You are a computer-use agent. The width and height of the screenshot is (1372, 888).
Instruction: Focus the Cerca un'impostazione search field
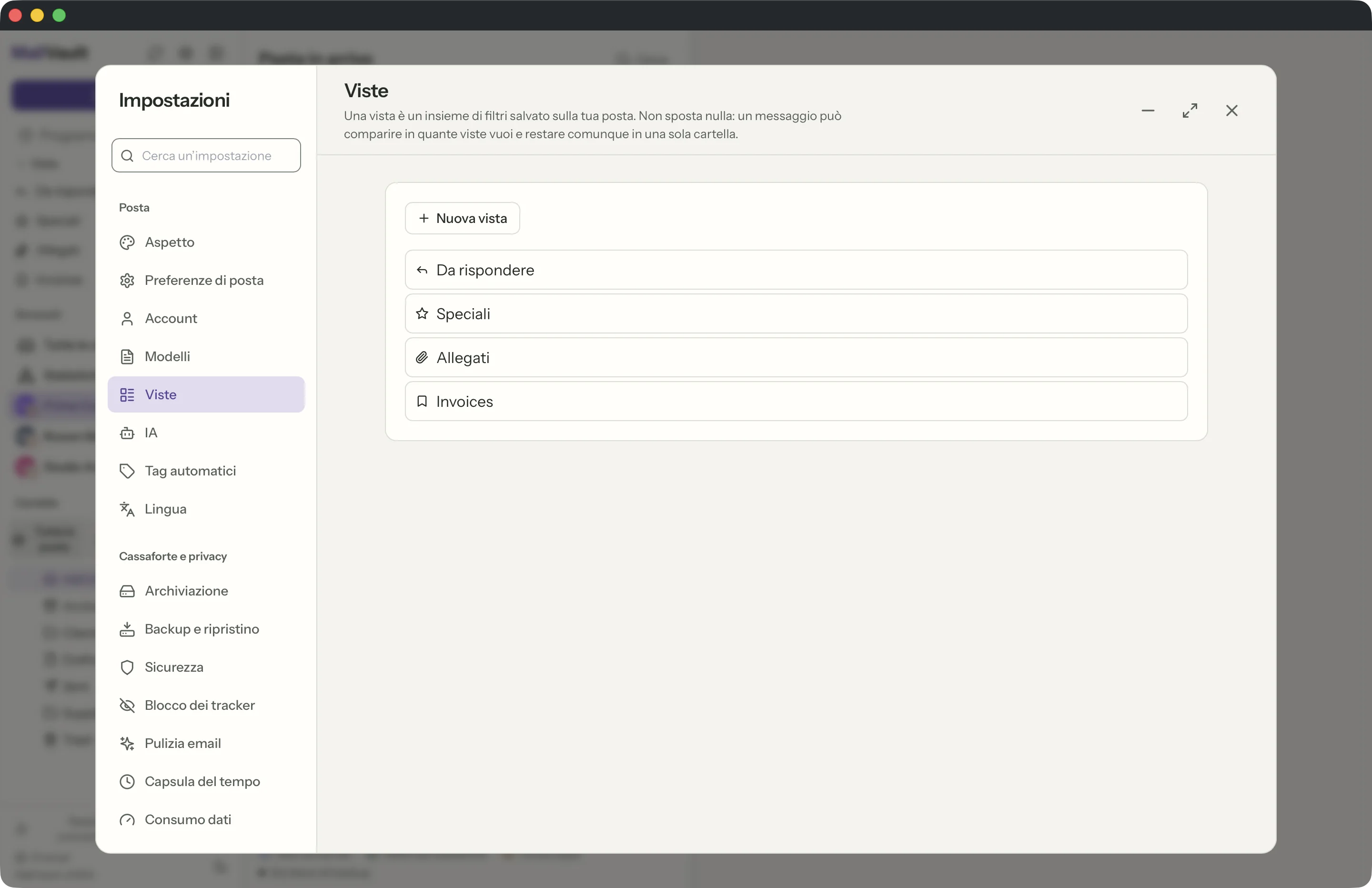coord(206,155)
